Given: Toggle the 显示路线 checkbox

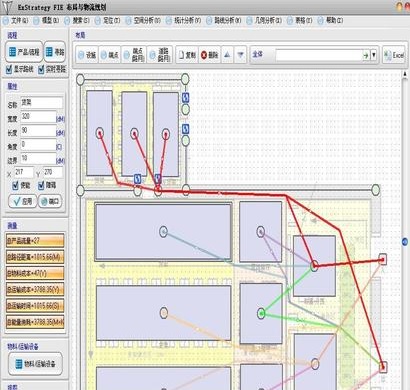Looking at the screenshot, I should tap(9, 69).
